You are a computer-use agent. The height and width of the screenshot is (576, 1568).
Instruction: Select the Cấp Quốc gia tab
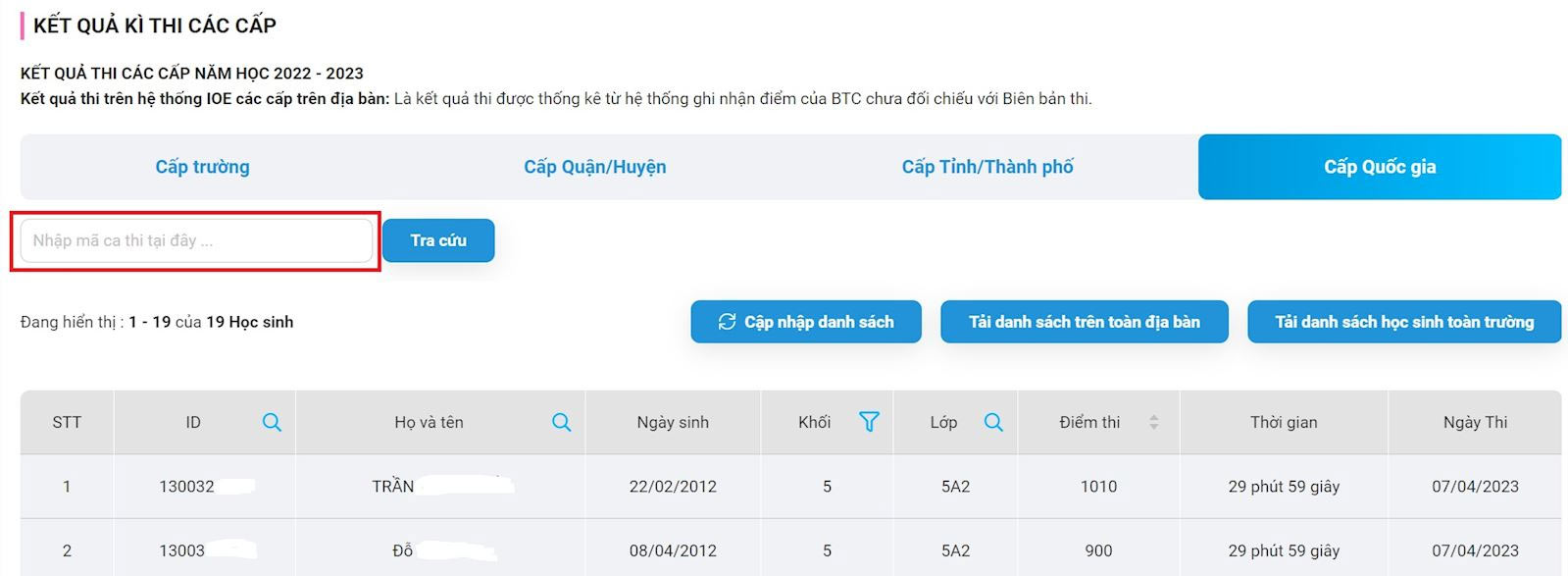[x=1380, y=167]
